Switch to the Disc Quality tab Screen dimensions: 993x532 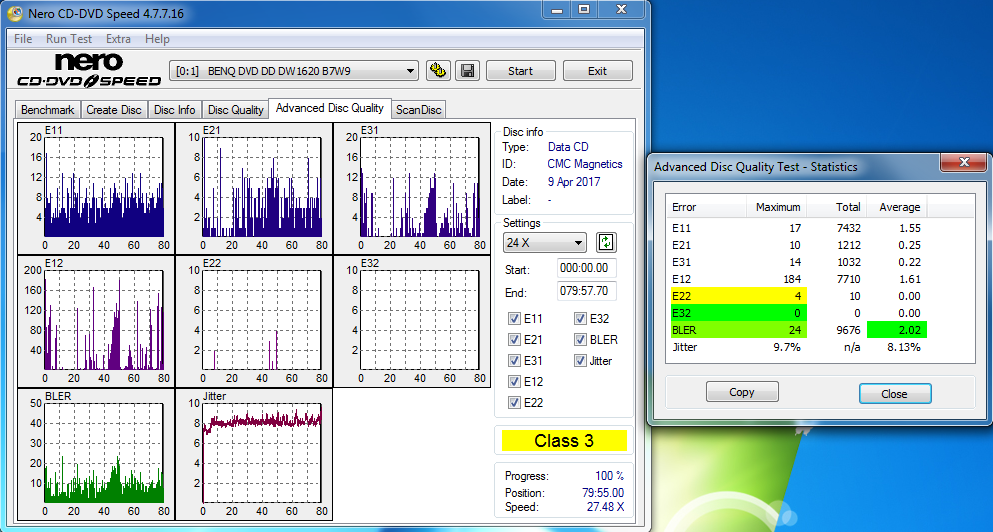coord(236,110)
